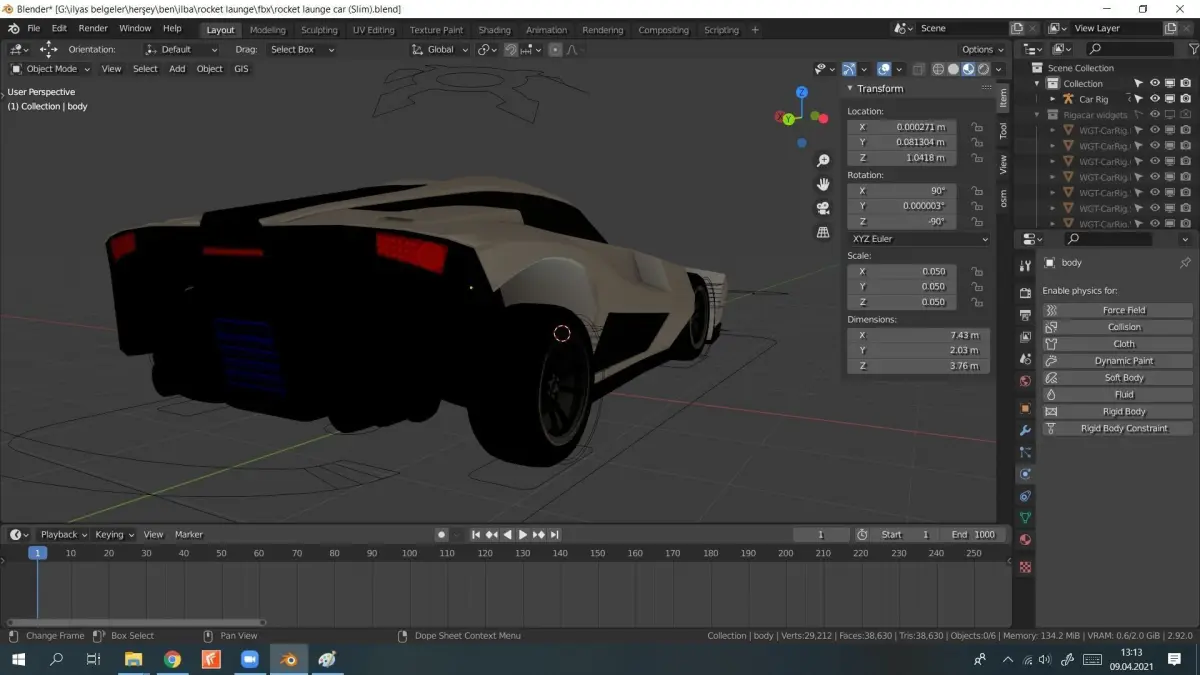The width and height of the screenshot is (1200, 675).
Task: Open viewport shading options dropdown arrow
Action: coord(999,69)
